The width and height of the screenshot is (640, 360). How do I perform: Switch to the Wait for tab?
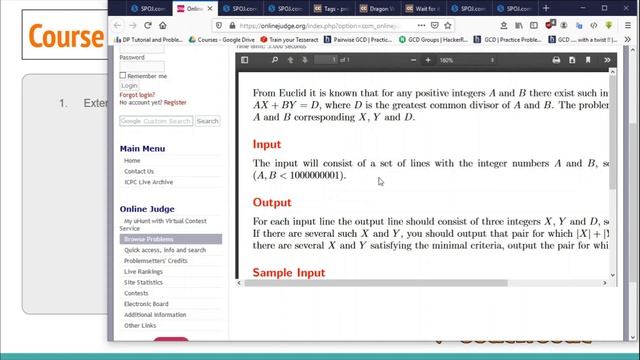coord(422,8)
